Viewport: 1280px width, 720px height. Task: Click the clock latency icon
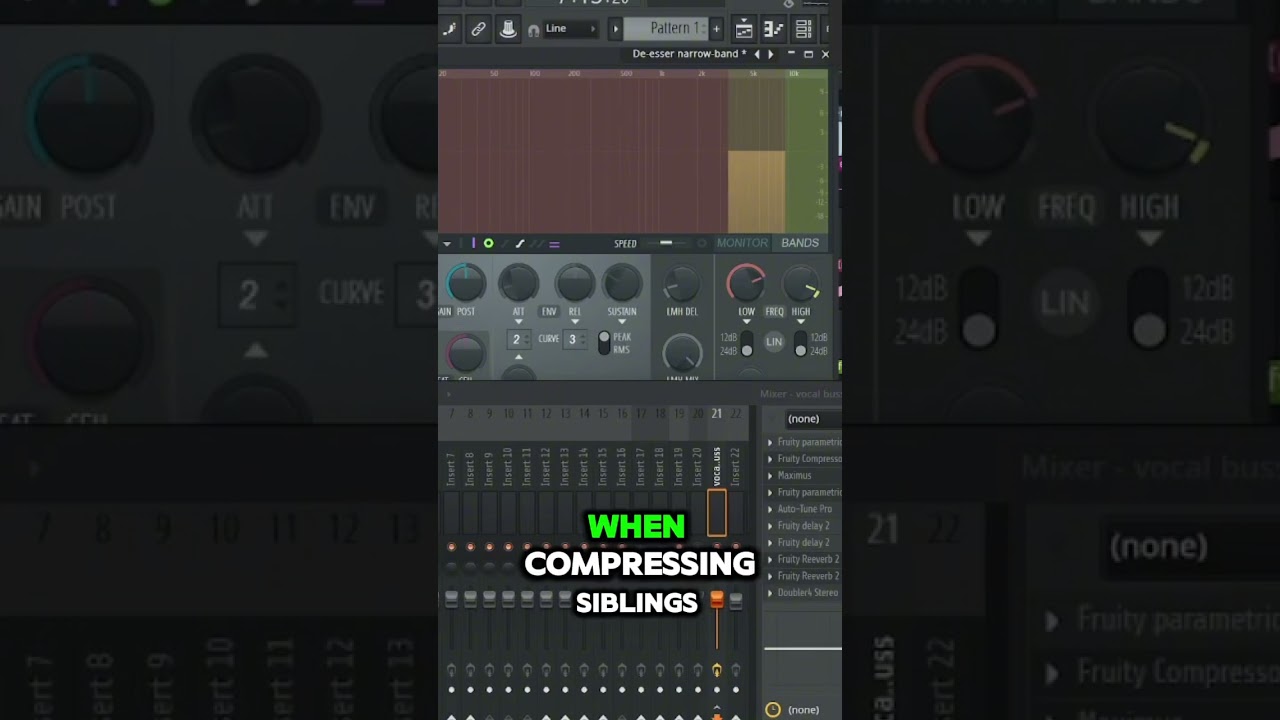click(773, 710)
